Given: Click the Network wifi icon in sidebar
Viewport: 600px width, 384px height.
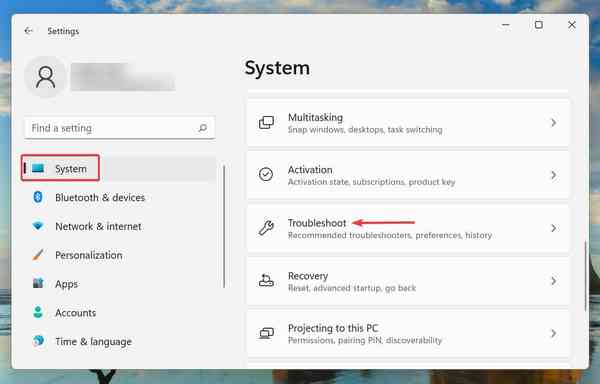Looking at the screenshot, I should tap(38, 226).
